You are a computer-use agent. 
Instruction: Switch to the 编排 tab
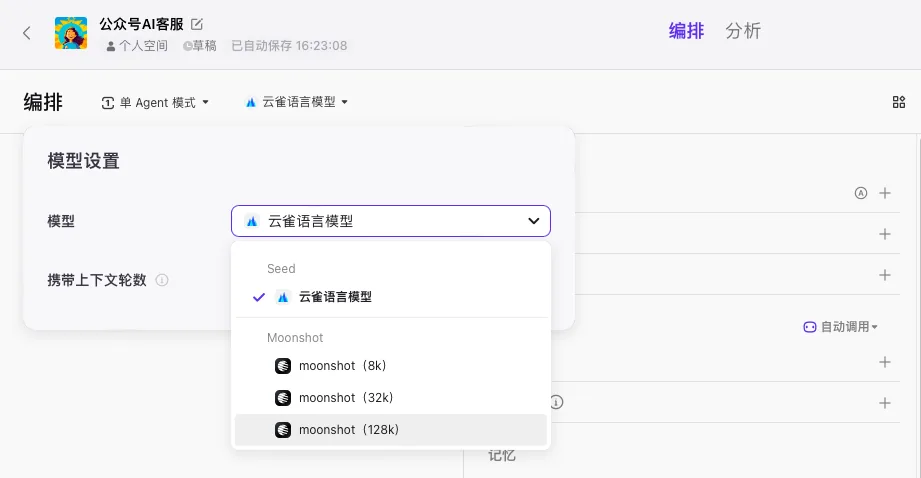(x=686, y=31)
